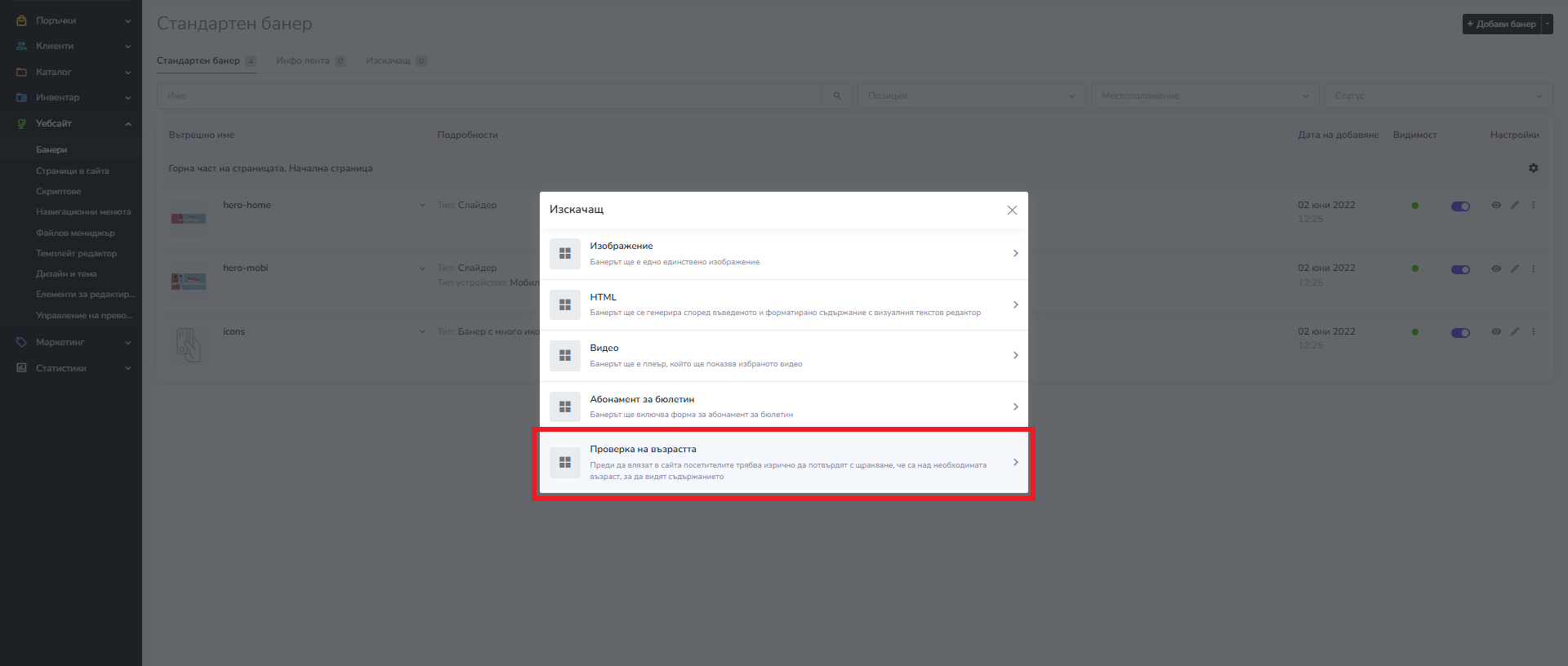The image size is (1568, 666).
Task: Open the Статус dropdown filter
Action: tap(1437, 96)
